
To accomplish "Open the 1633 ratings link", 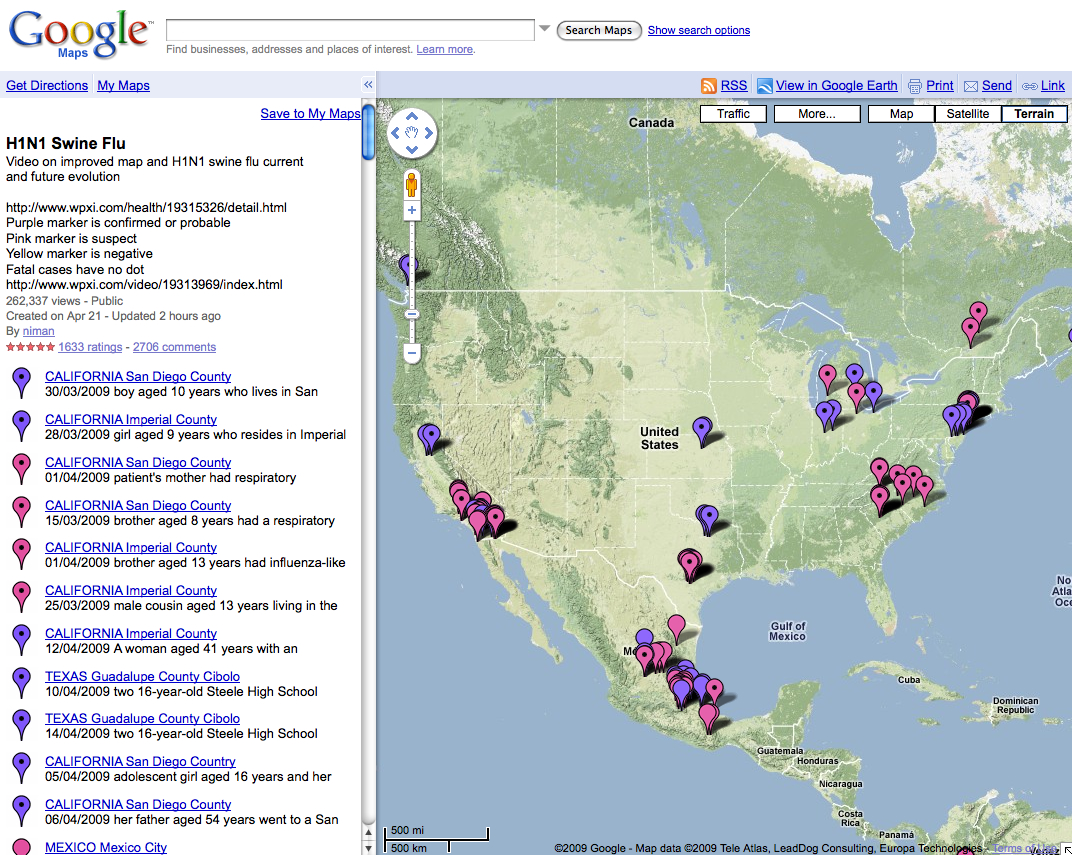I will 90,347.
